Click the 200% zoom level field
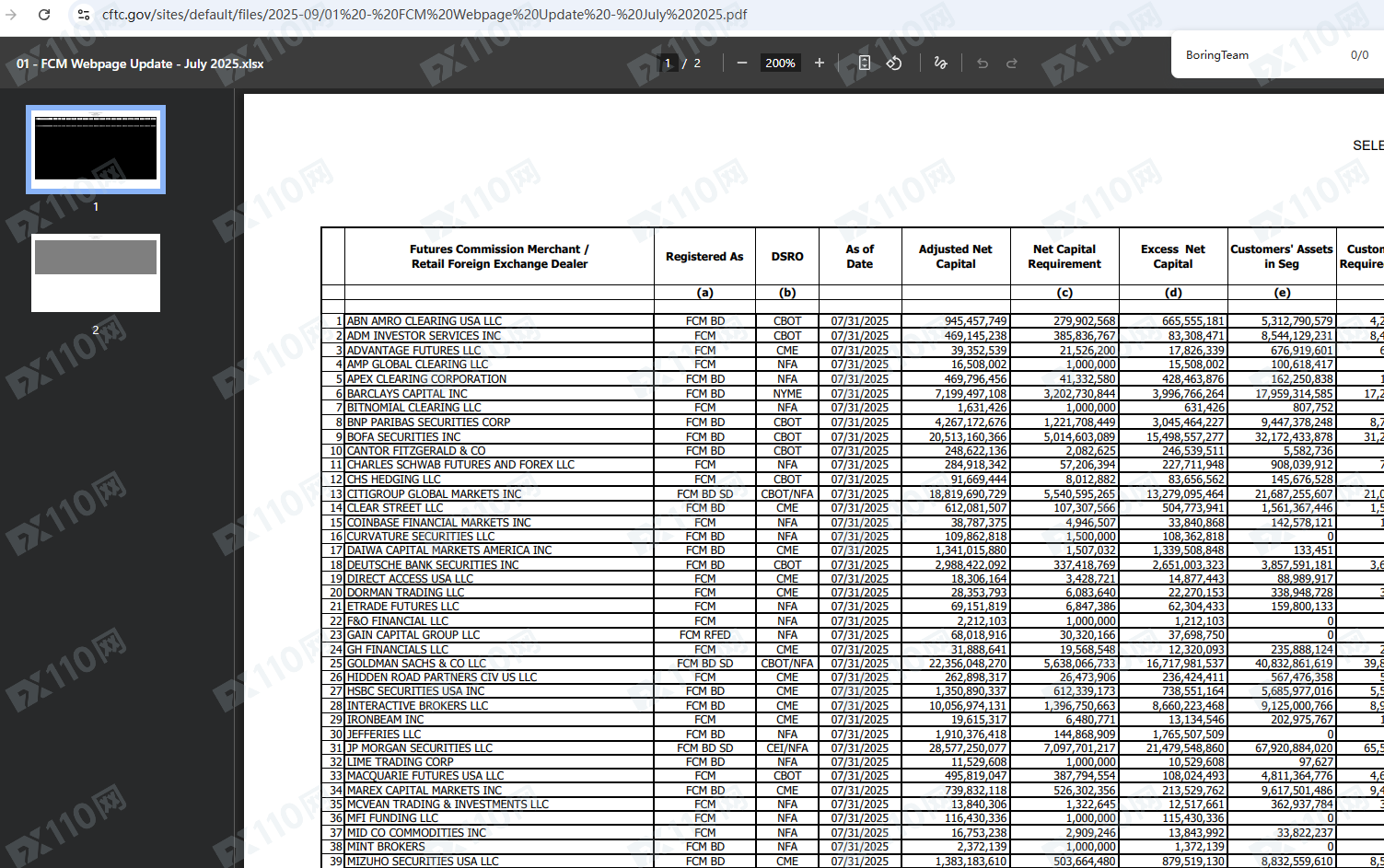 [x=780, y=63]
